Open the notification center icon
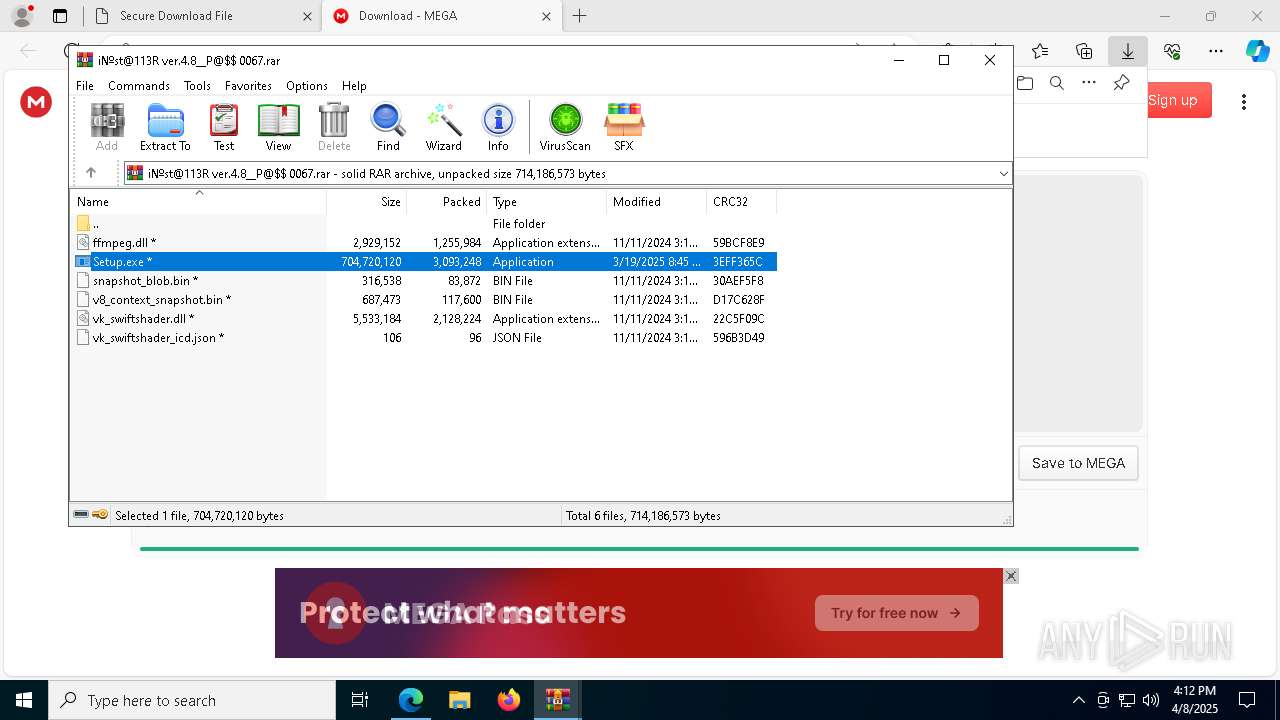The height and width of the screenshot is (720, 1280). 1247,700
